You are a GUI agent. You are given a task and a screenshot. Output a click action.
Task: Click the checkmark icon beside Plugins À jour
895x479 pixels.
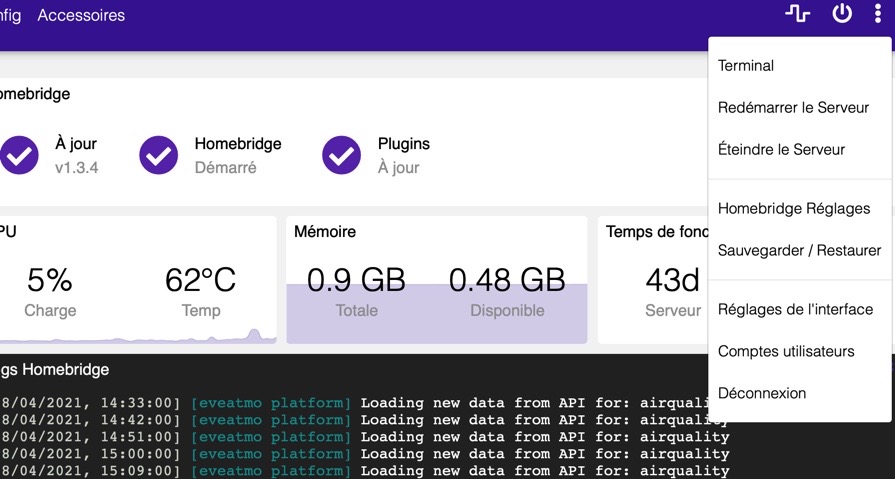[341, 155]
